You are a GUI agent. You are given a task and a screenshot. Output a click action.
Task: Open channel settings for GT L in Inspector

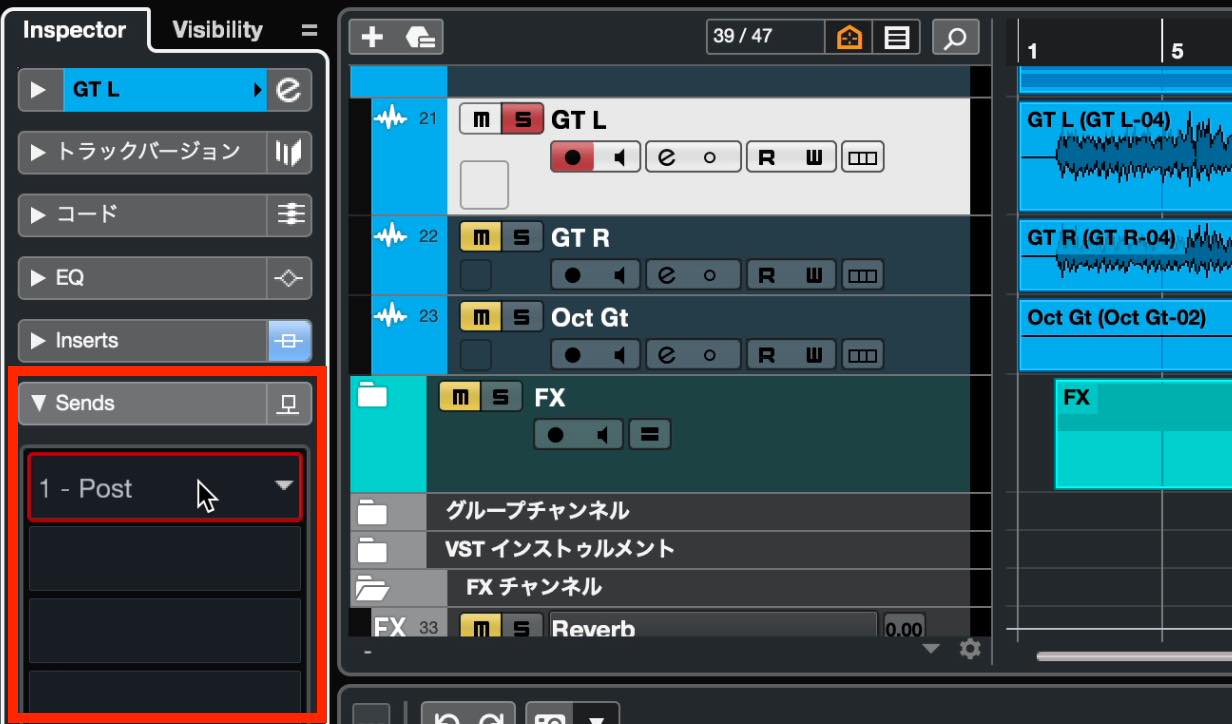click(289, 90)
